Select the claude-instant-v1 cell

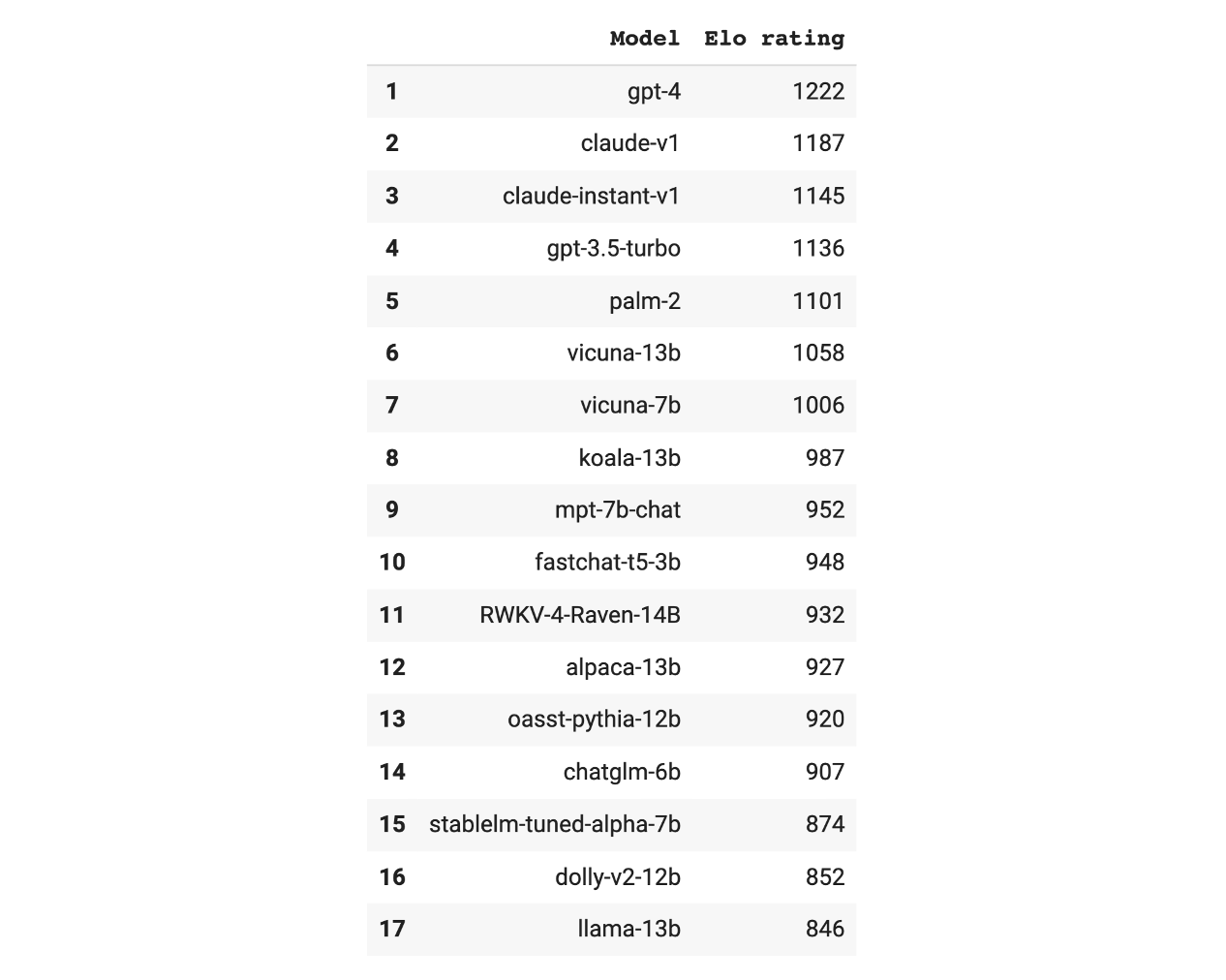tap(591, 196)
